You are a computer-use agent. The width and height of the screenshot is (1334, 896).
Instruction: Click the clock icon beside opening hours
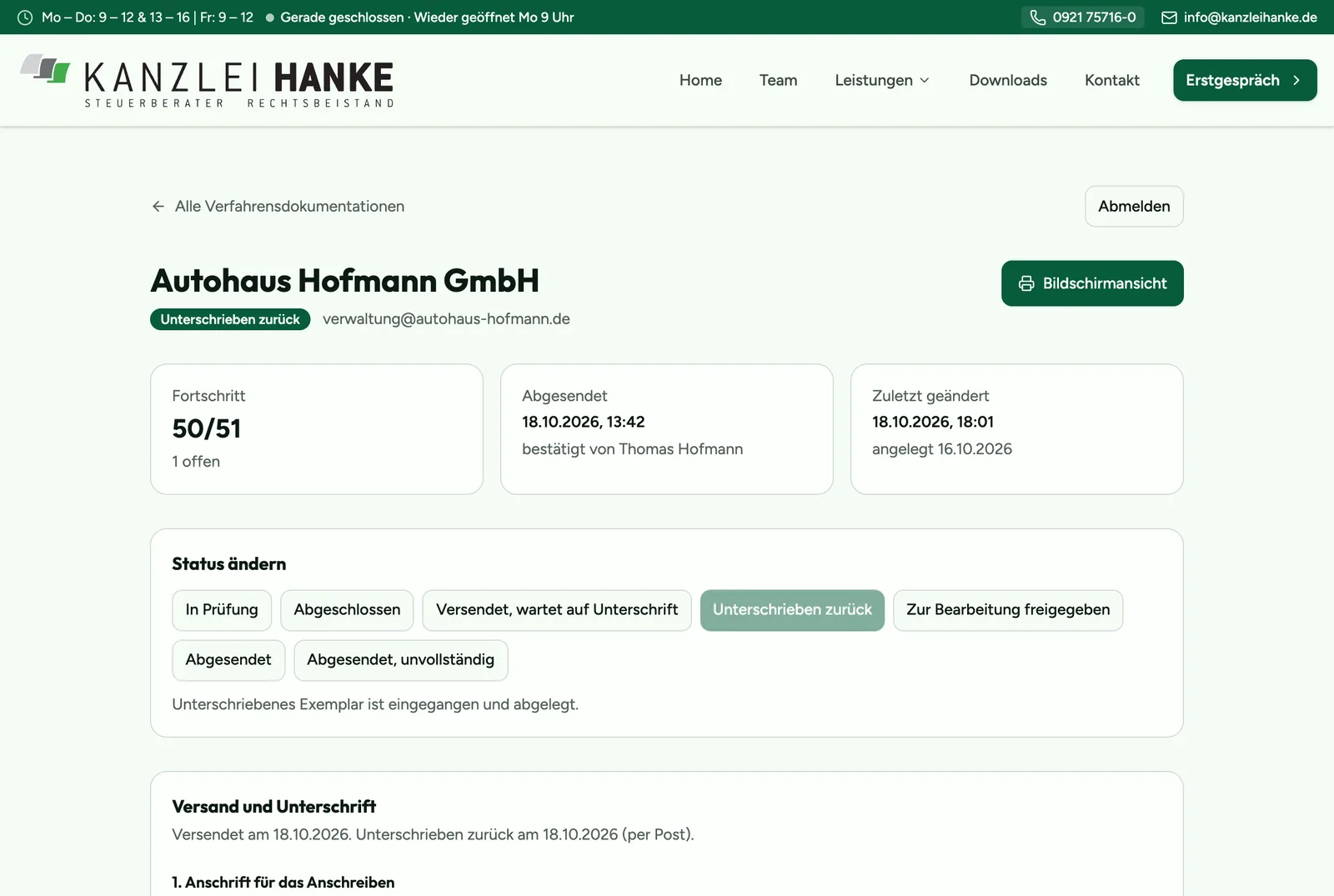pos(25,18)
